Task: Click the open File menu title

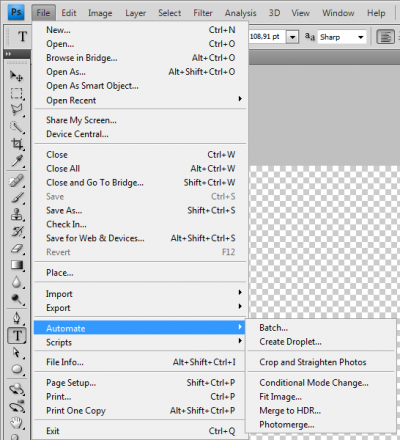Action: [x=43, y=13]
